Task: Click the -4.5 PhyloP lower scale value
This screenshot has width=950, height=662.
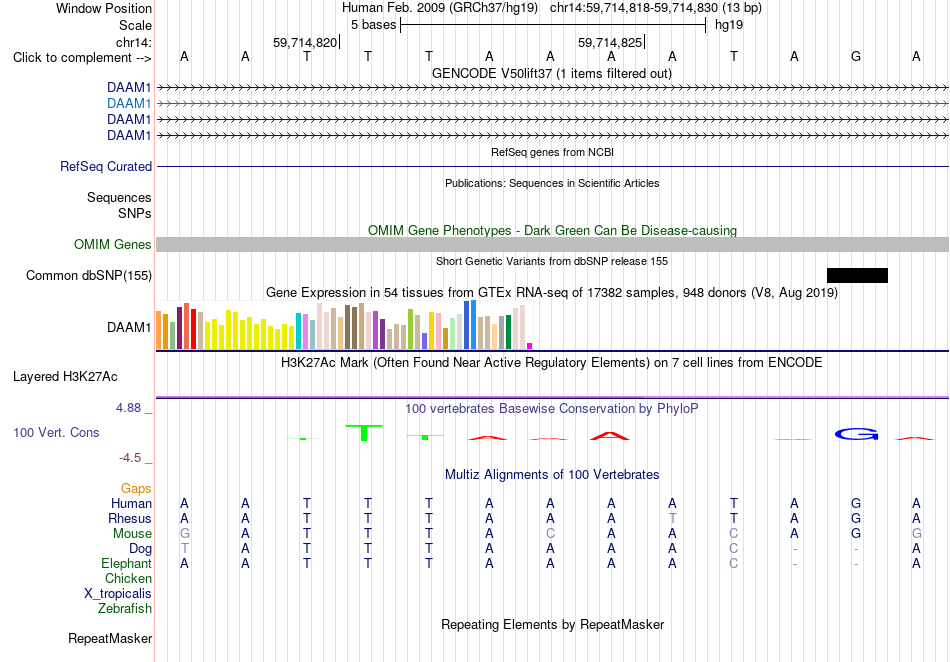Action: pos(130,458)
